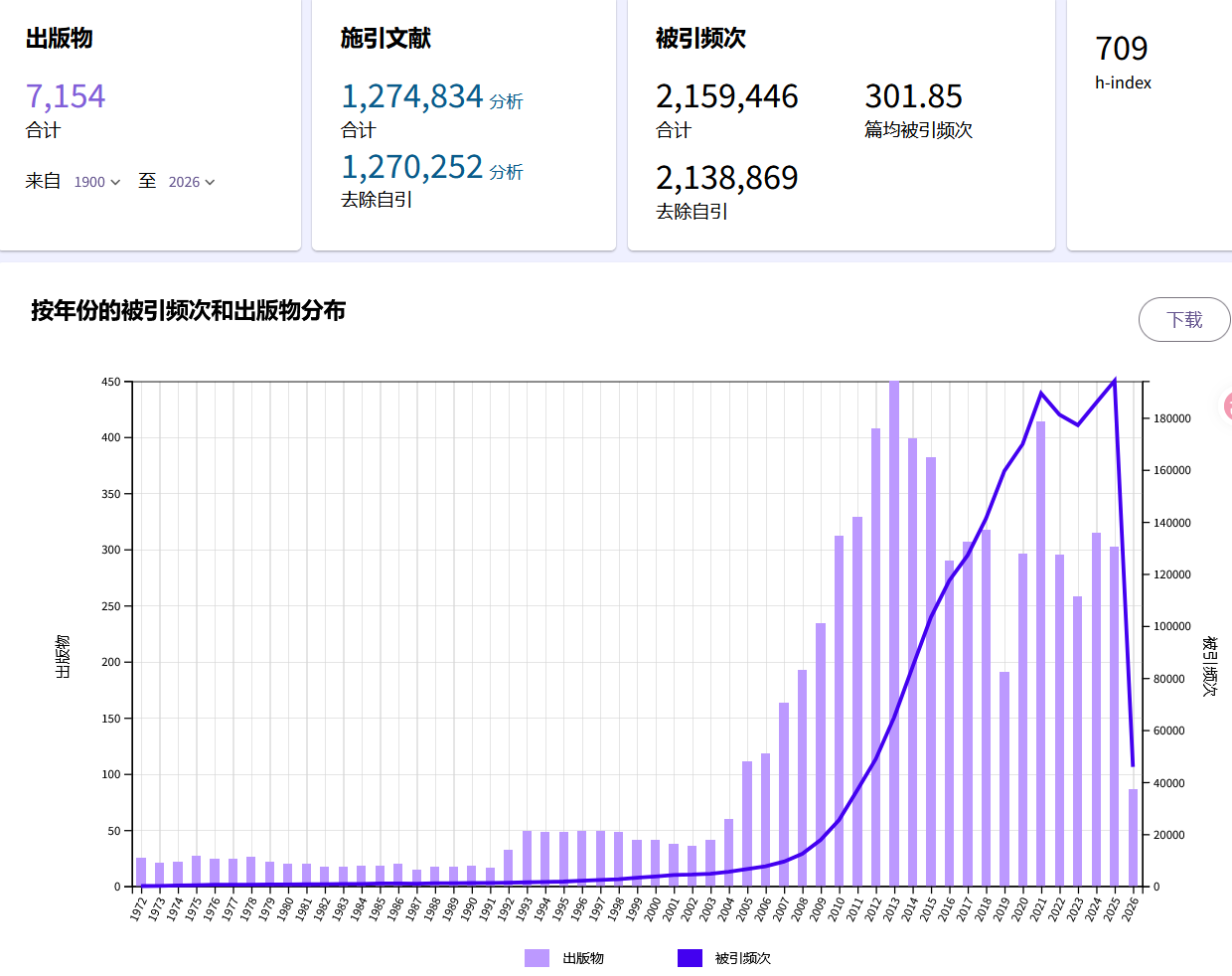Expand the 至 2026 end year dropdown
1232x976 pixels.
191,182
